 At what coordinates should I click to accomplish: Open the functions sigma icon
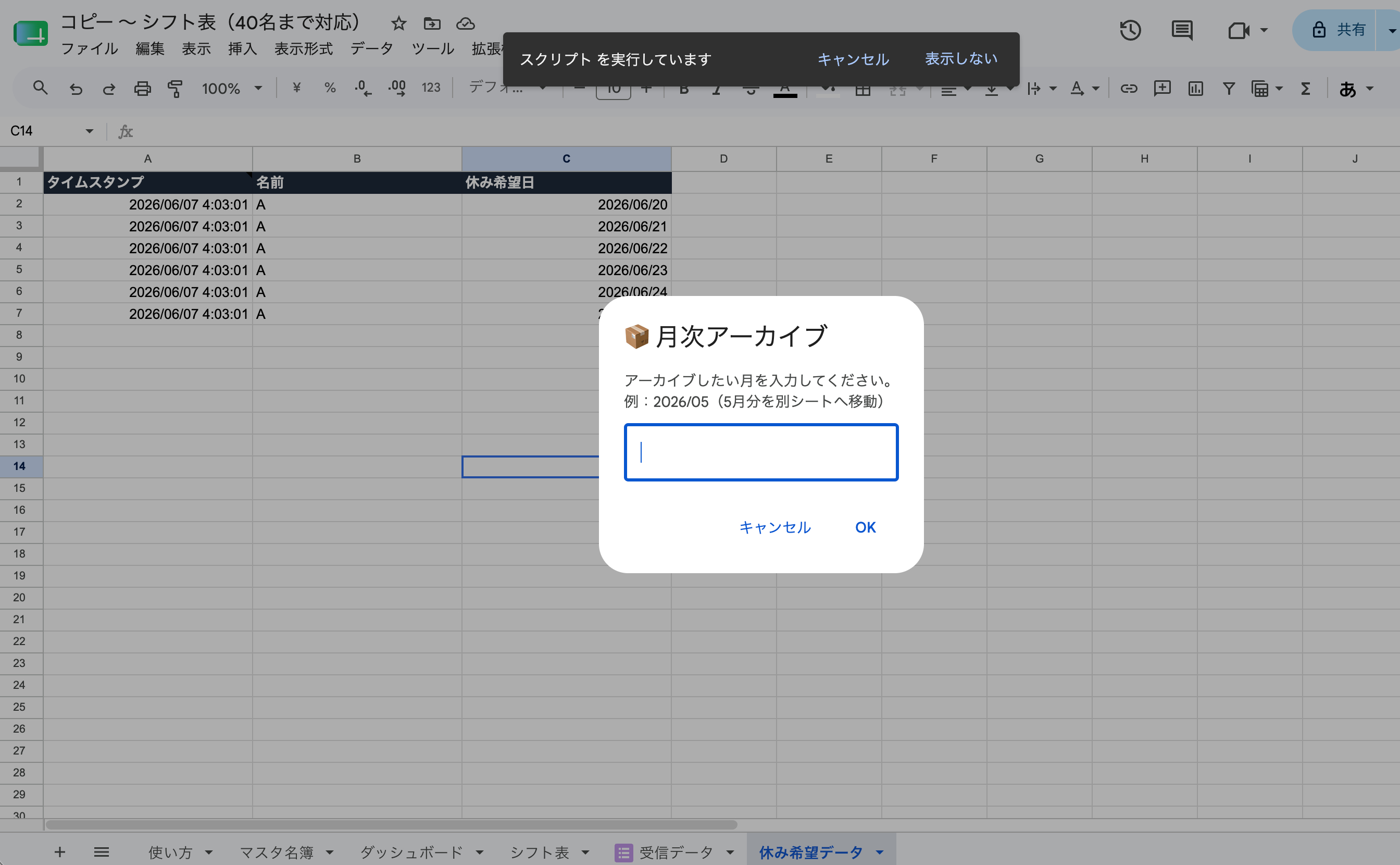tap(1306, 89)
